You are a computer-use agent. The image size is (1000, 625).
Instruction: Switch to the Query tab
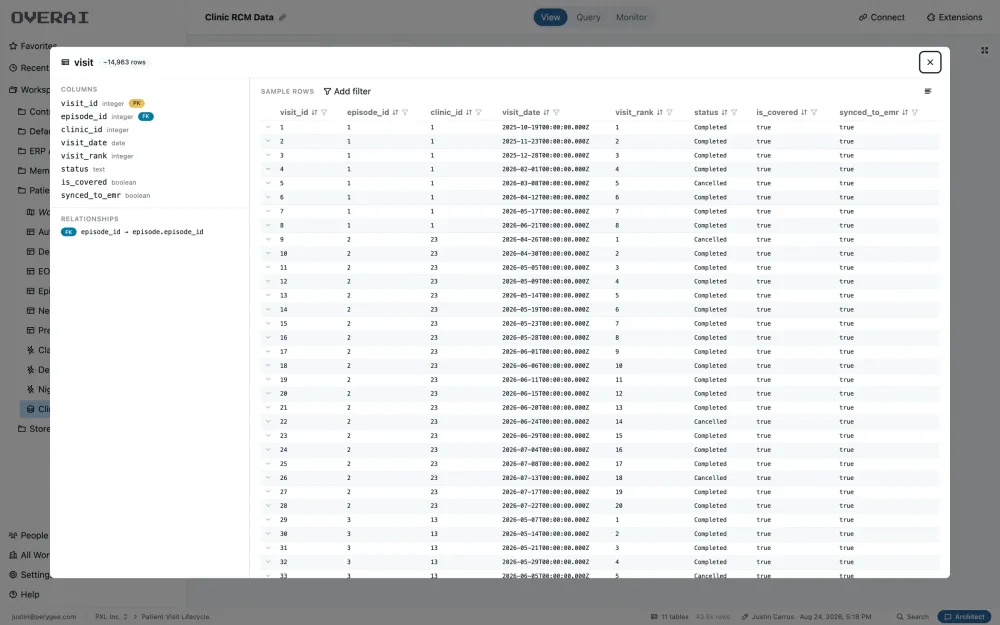[x=588, y=17]
